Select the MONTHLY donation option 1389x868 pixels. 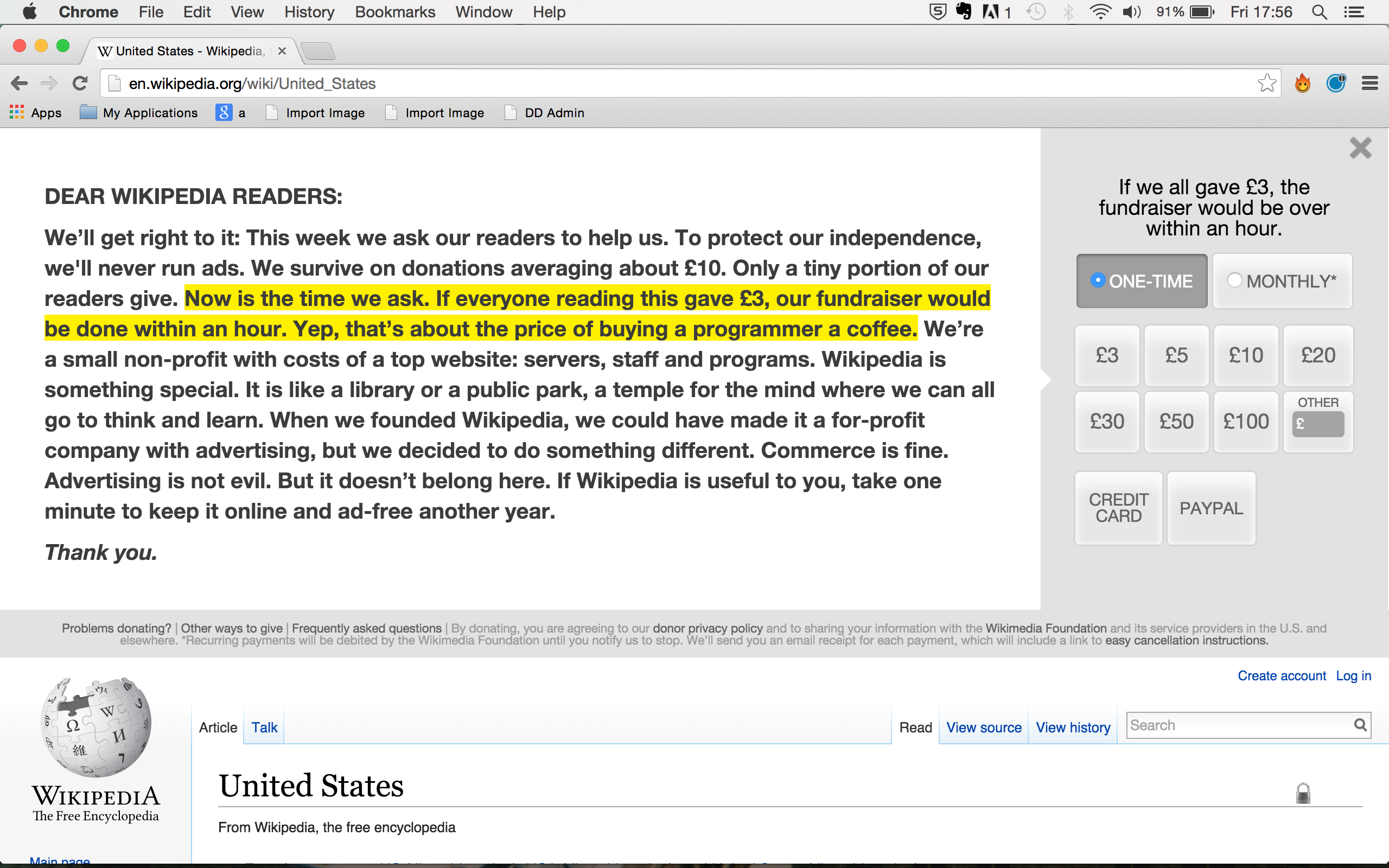pos(1282,280)
